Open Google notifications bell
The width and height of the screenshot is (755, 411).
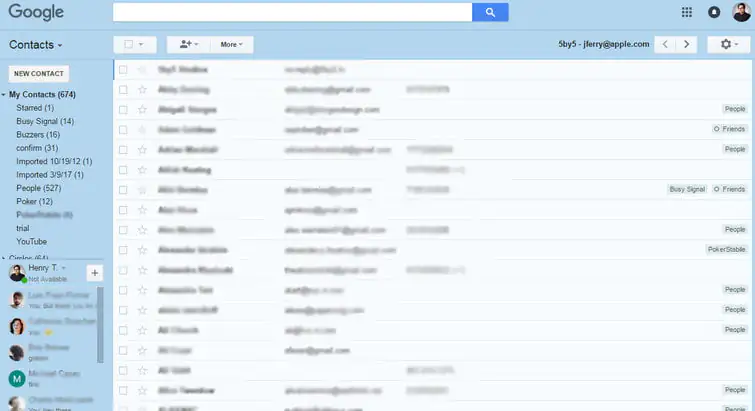point(714,13)
